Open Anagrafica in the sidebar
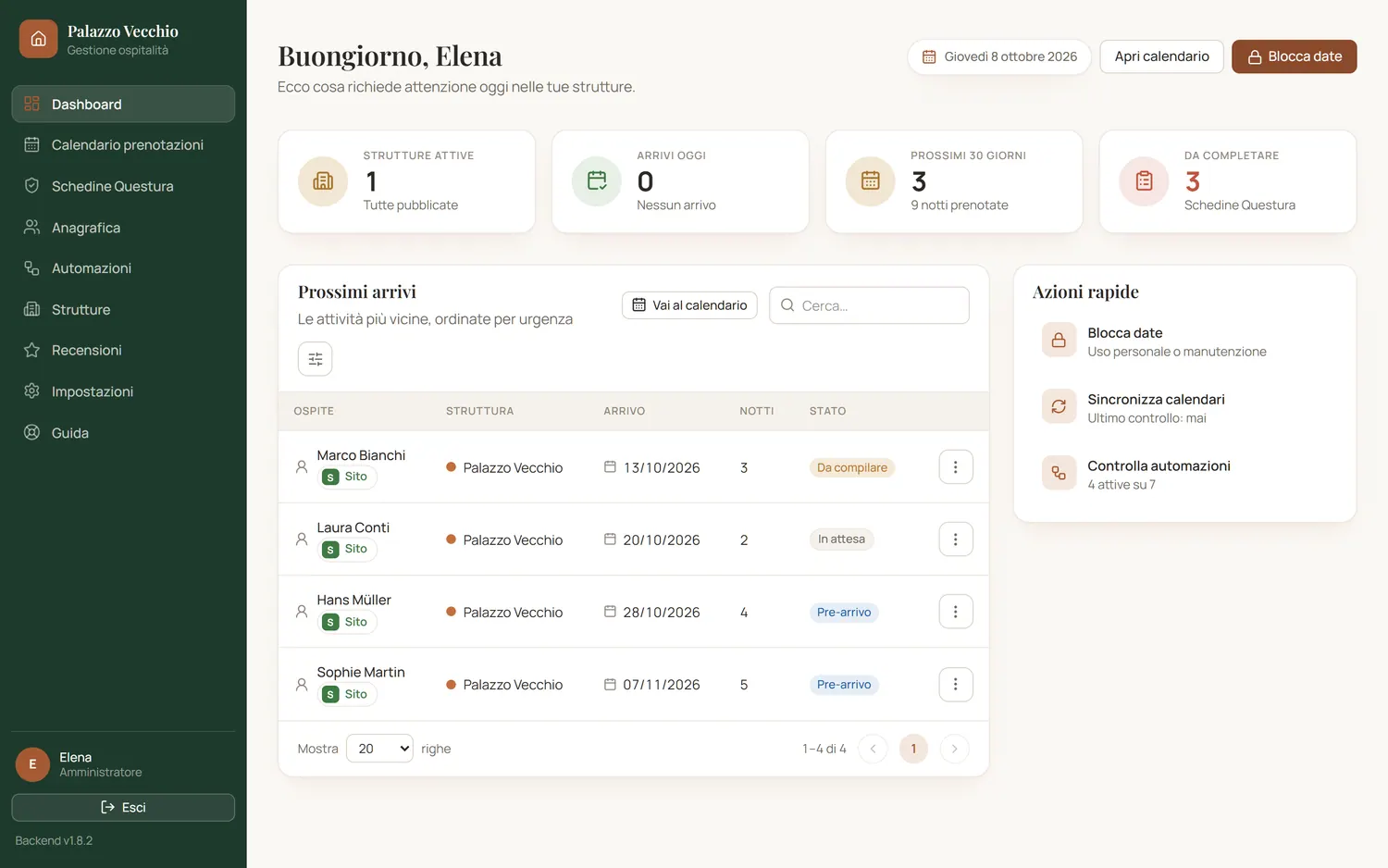This screenshot has height=868, width=1388. 123,228
